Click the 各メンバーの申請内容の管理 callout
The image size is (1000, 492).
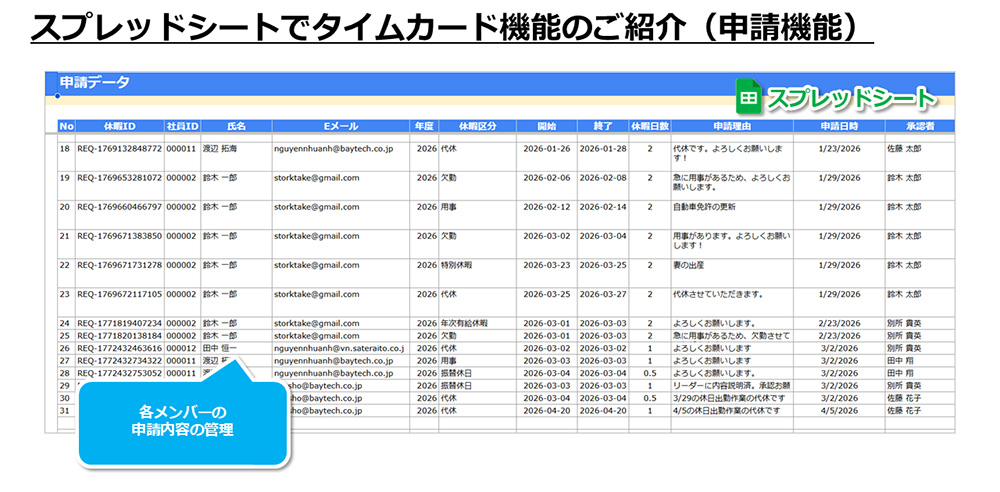(x=182, y=422)
